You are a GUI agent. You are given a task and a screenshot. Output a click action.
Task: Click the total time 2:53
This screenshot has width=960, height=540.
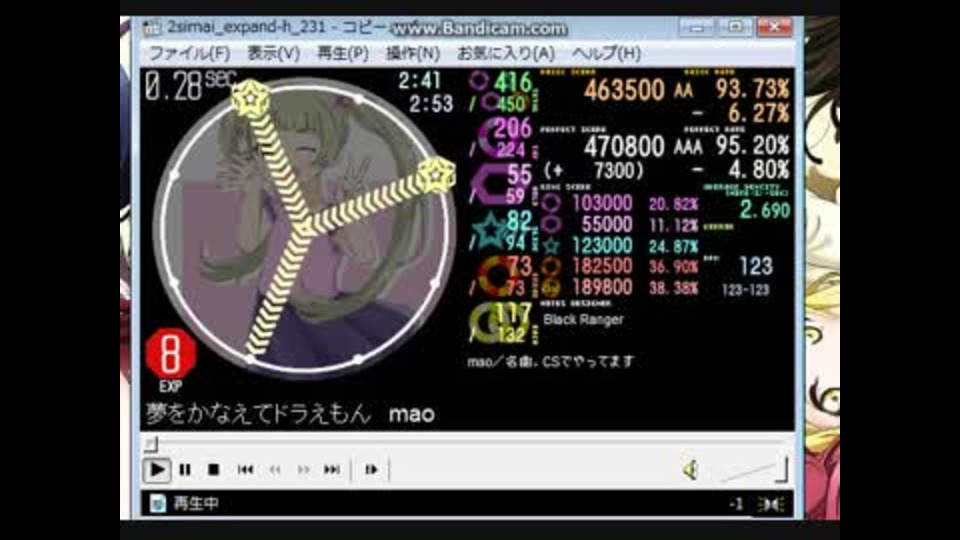(x=432, y=103)
